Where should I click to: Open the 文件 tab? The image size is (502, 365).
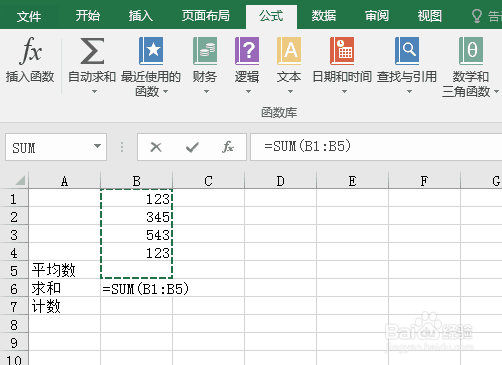(x=29, y=16)
